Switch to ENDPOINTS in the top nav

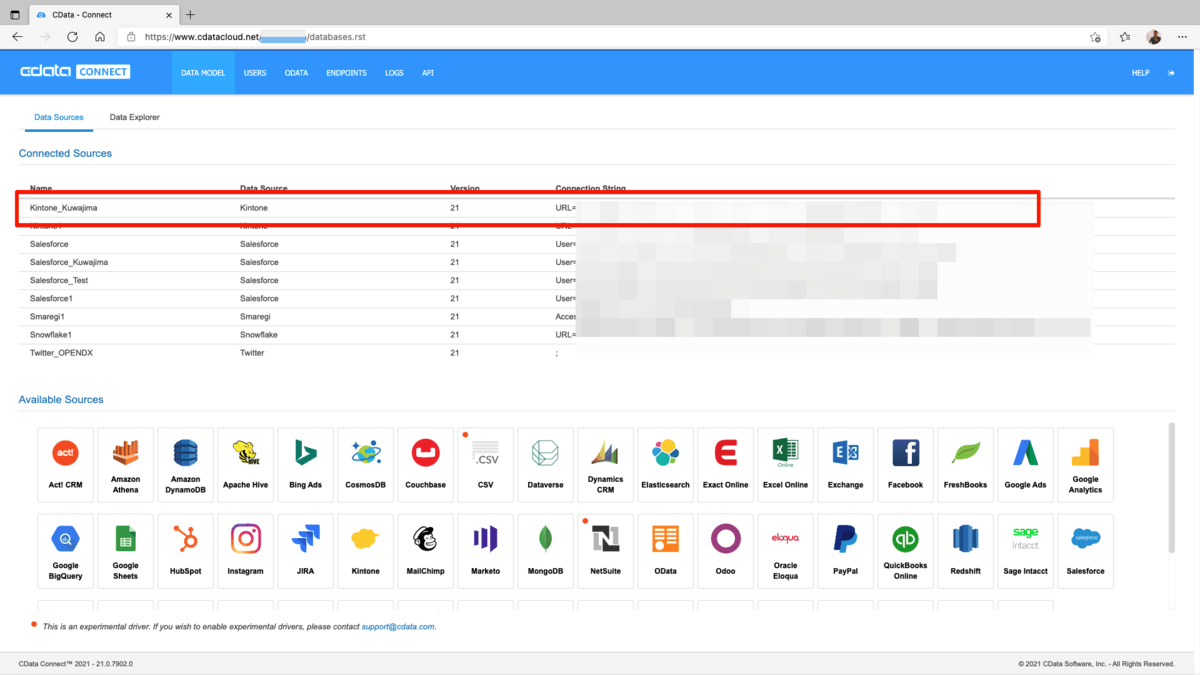point(346,73)
